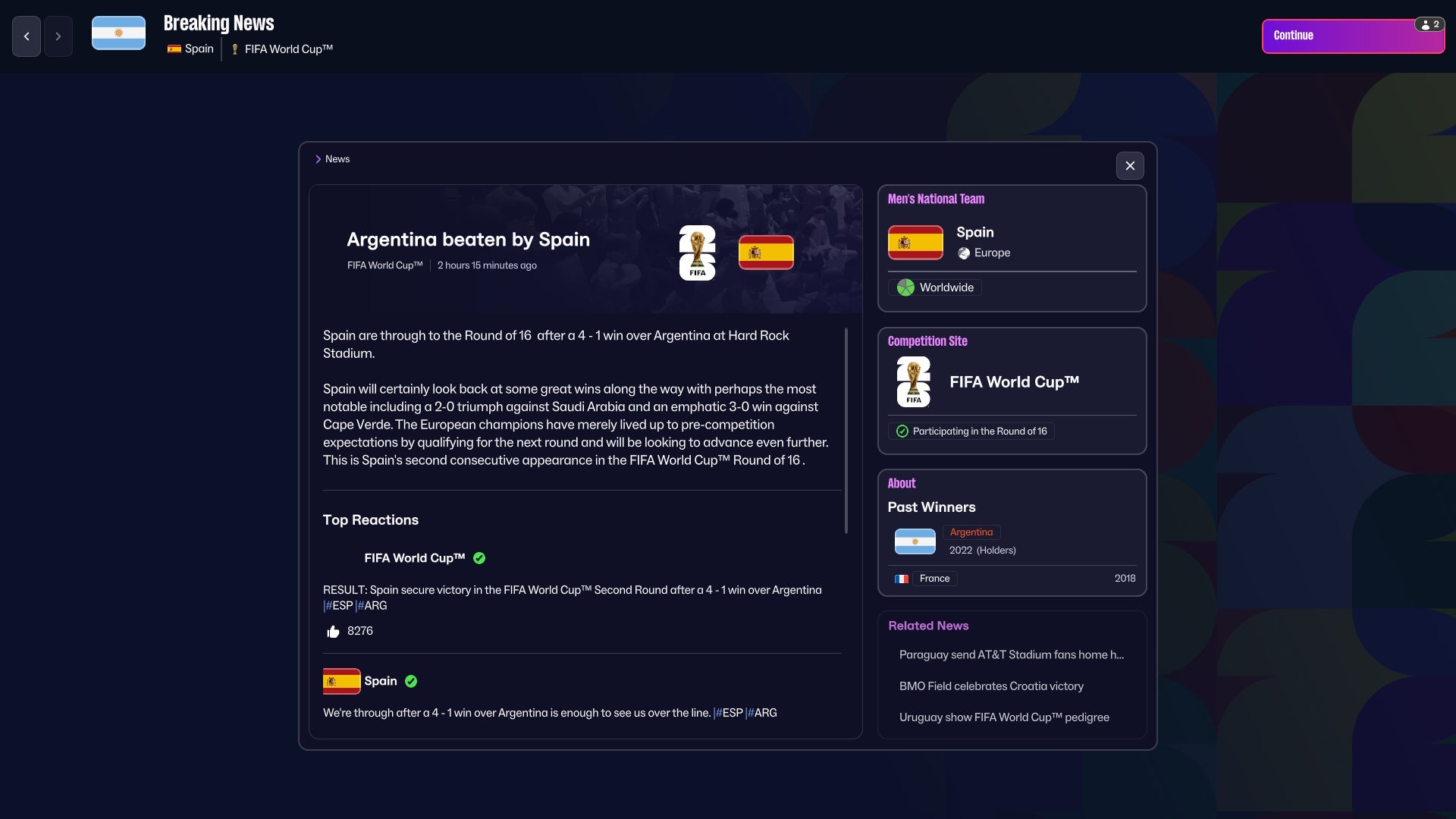Open Paraguay send AT&T Stadium fans news
The image size is (1456, 819).
(1012, 655)
